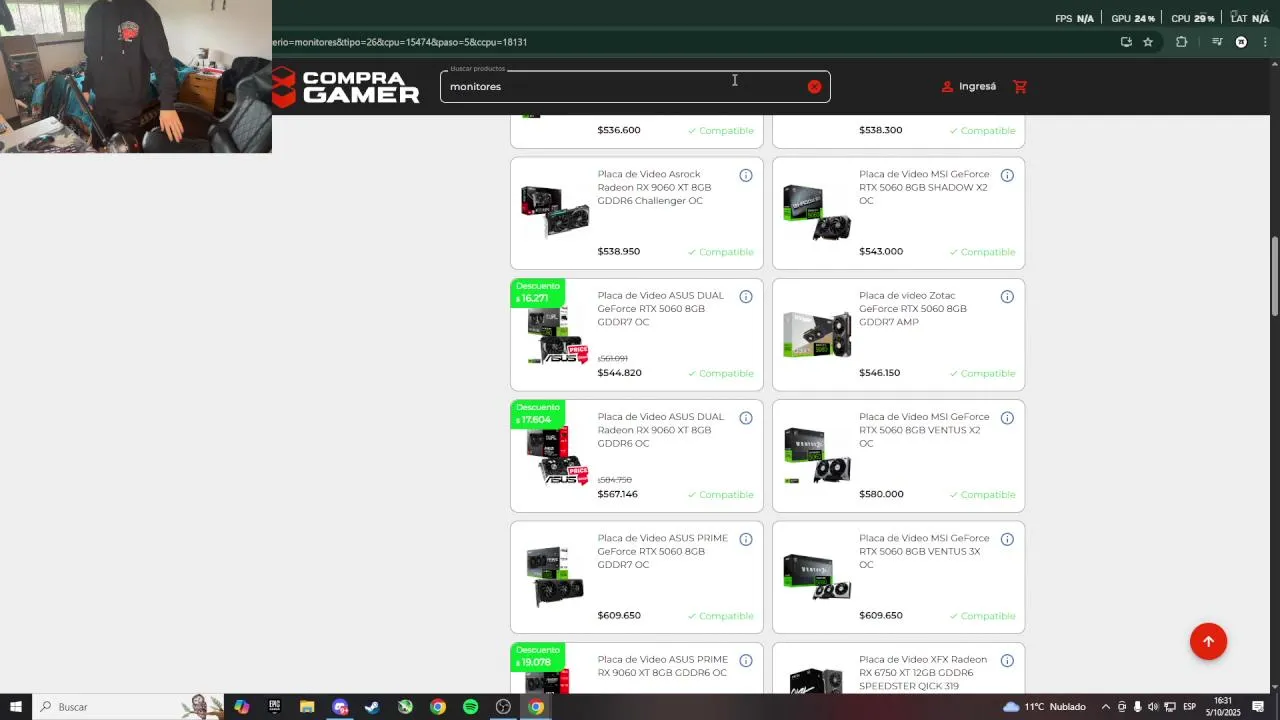Open Copilot from taskbar
1280x720 pixels.
(241, 707)
